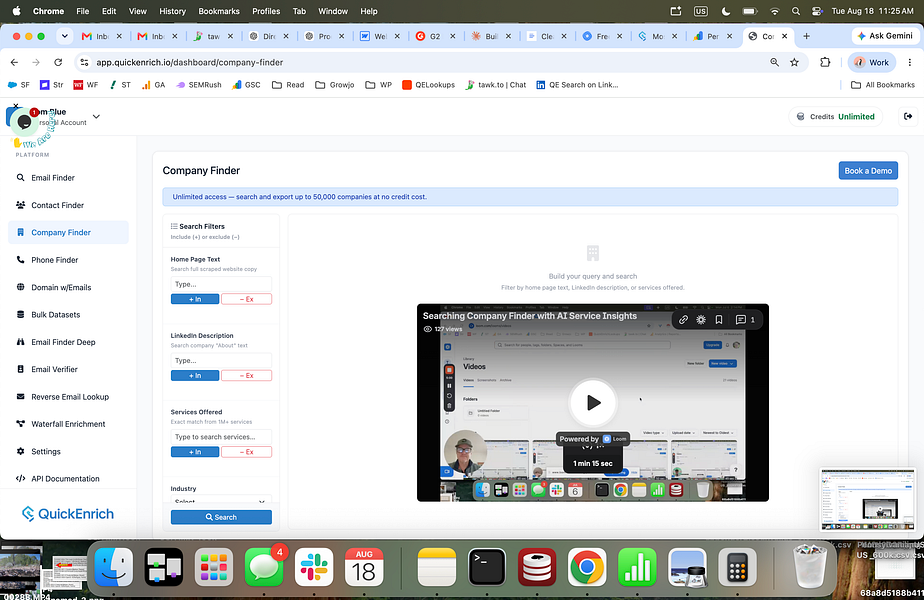Click Chrome page zoom magnifier icon

point(774,62)
